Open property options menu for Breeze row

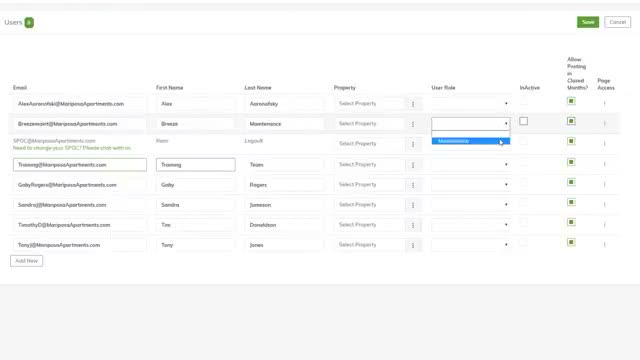(413, 124)
